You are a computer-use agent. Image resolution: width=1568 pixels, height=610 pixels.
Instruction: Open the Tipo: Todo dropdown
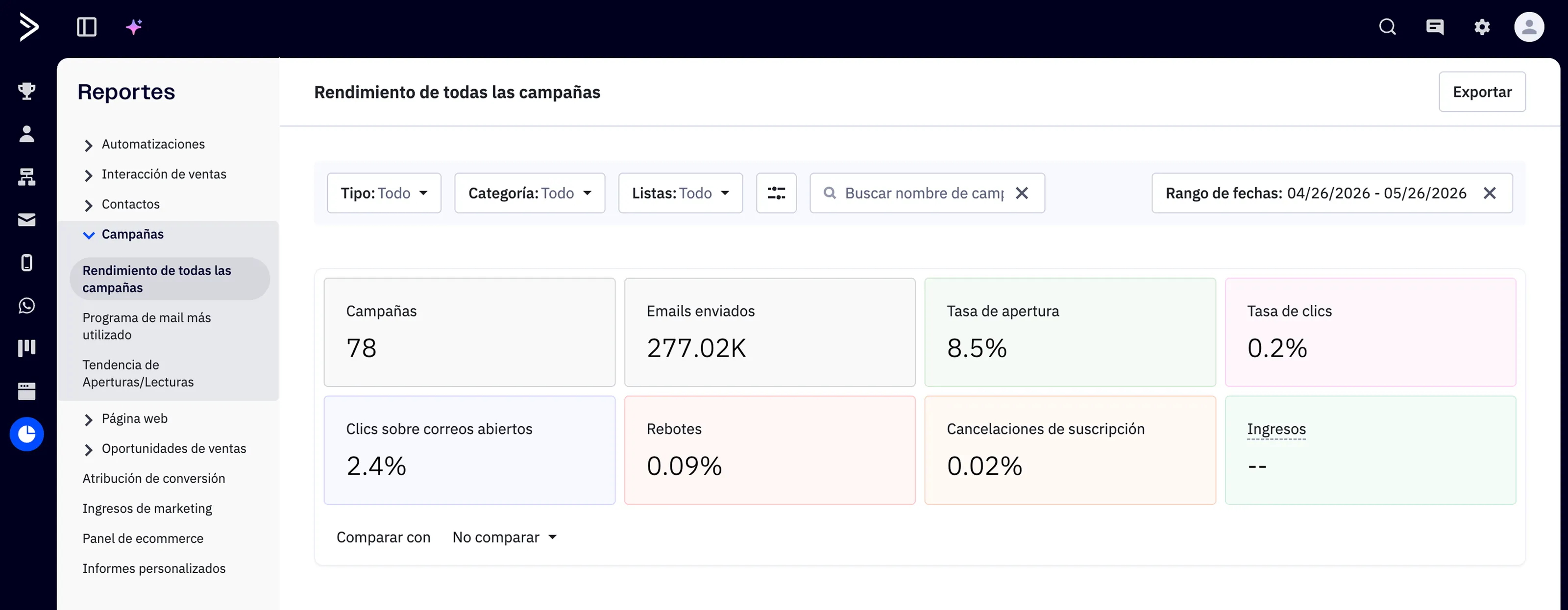[x=384, y=193]
